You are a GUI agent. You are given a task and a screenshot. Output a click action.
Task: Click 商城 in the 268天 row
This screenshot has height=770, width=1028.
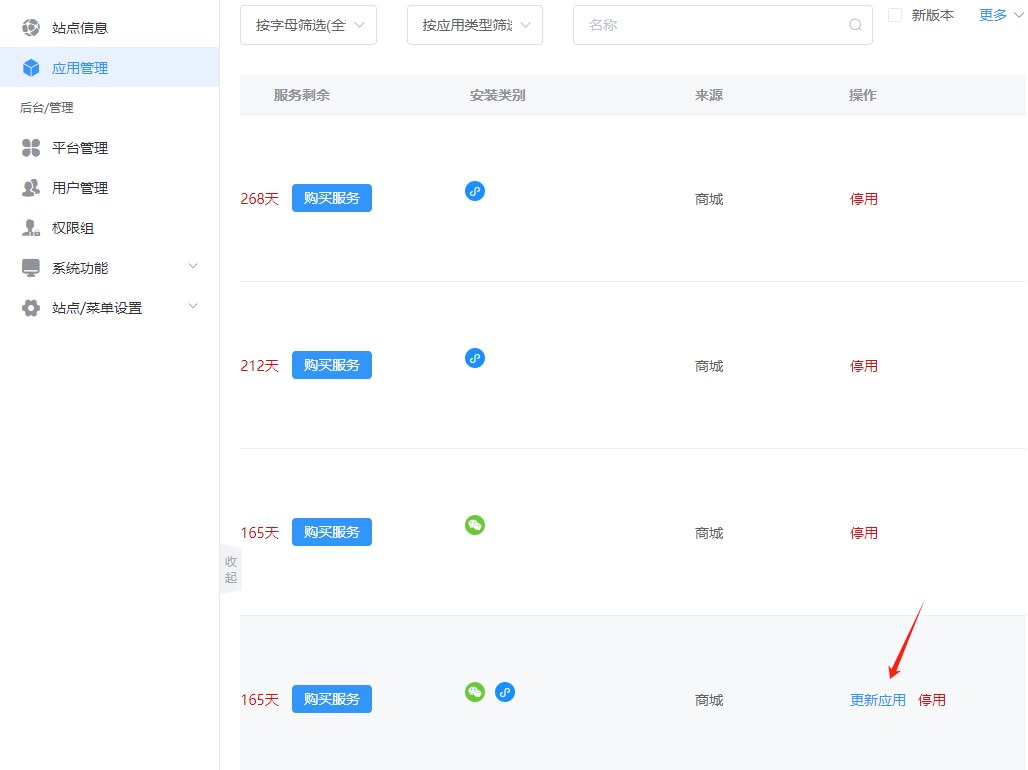pos(709,199)
